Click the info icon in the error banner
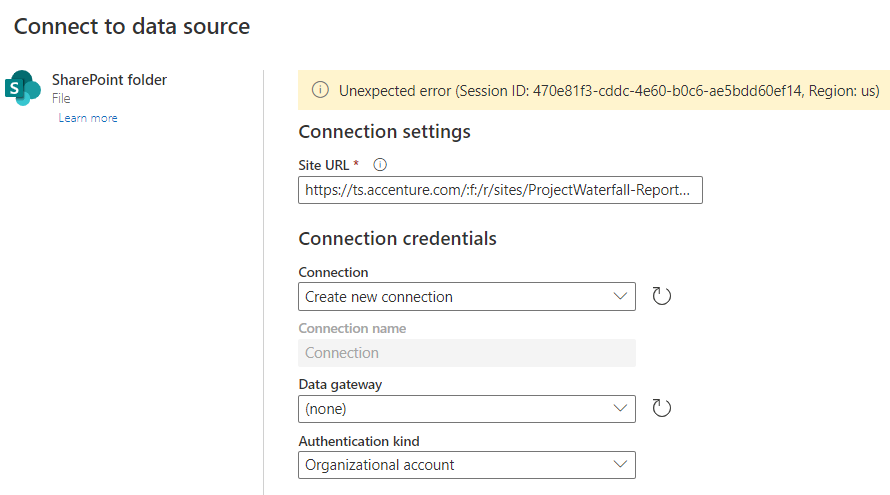 click(x=320, y=90)
